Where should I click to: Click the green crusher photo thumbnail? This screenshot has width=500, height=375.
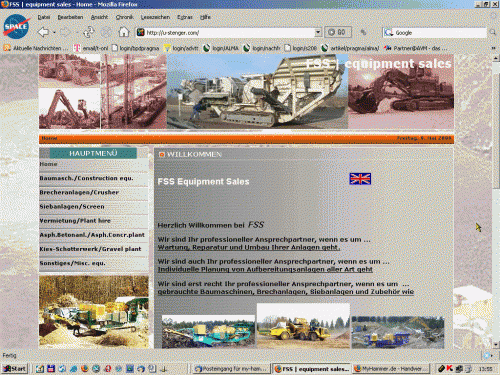tap(208, 332)
